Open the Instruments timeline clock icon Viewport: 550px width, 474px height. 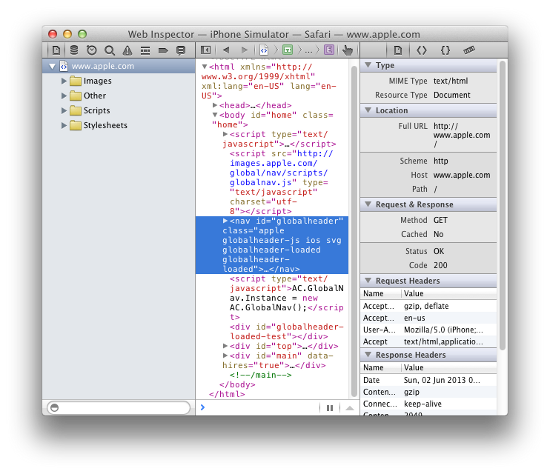pyautogui.click(x=92, y=51)
